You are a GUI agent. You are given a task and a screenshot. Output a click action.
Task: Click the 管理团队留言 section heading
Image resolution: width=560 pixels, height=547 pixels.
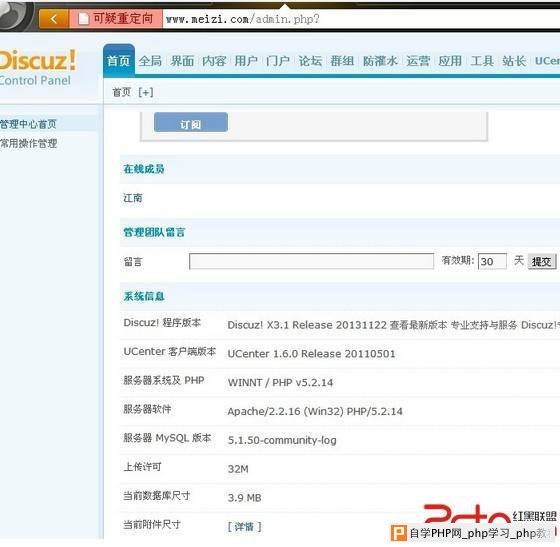click(x=154, y=232)
